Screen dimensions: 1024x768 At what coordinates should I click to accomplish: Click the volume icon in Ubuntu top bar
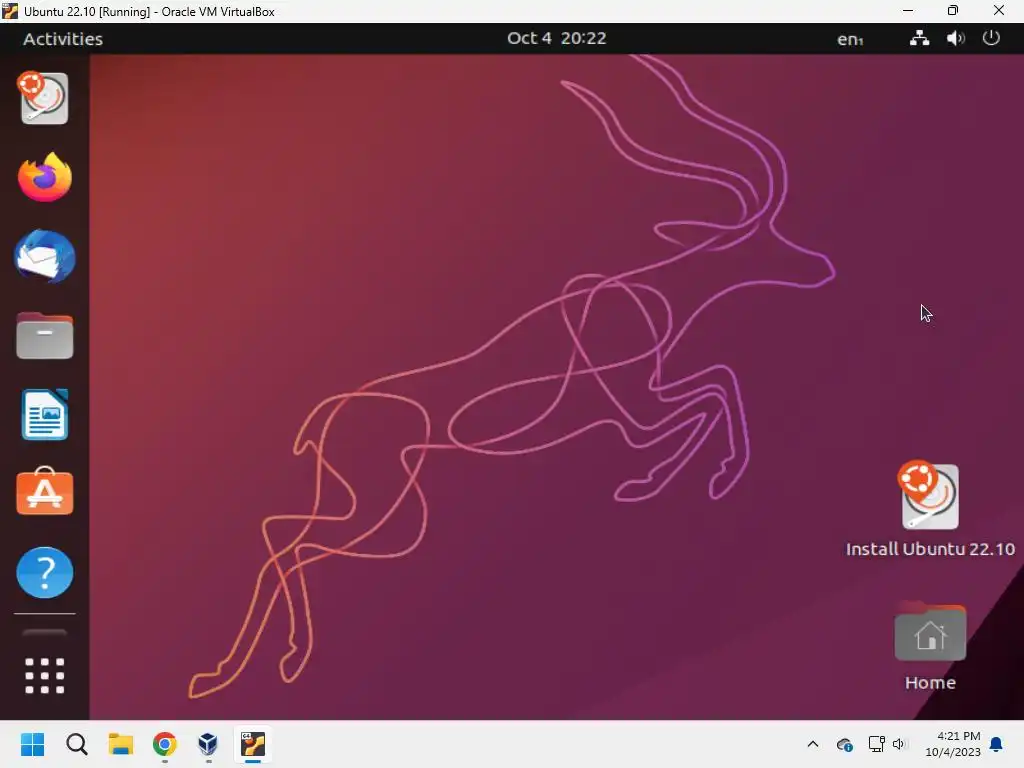point(955,39)
